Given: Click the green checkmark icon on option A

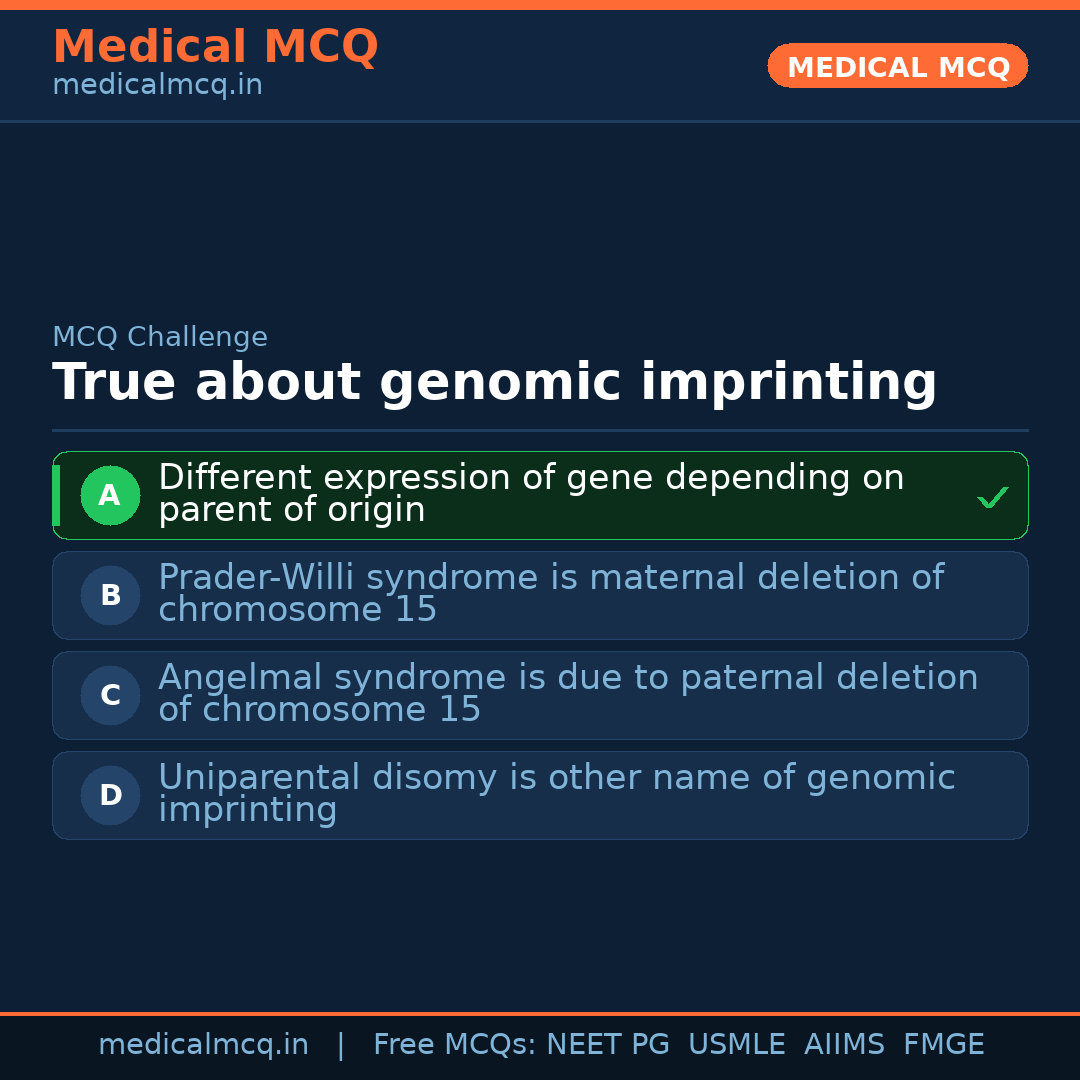Looking at the screenshot, I should (x=993, y=497).
